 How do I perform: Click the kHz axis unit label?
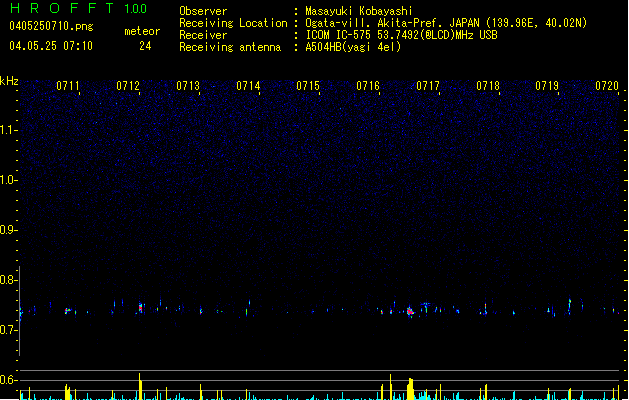[x=9, y=81]
